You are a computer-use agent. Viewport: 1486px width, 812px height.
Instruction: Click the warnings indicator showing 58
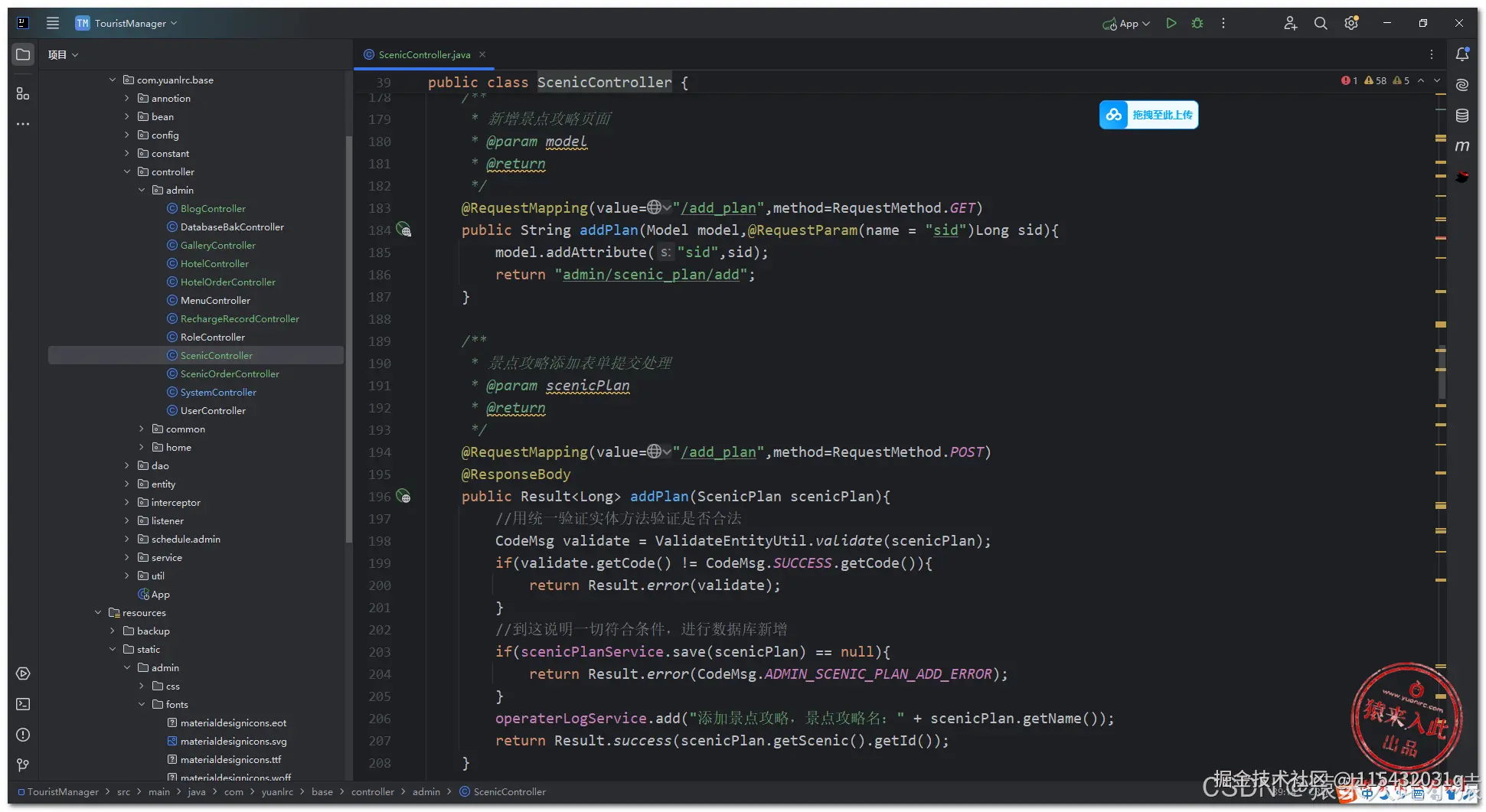click(x=1376, y=80)
